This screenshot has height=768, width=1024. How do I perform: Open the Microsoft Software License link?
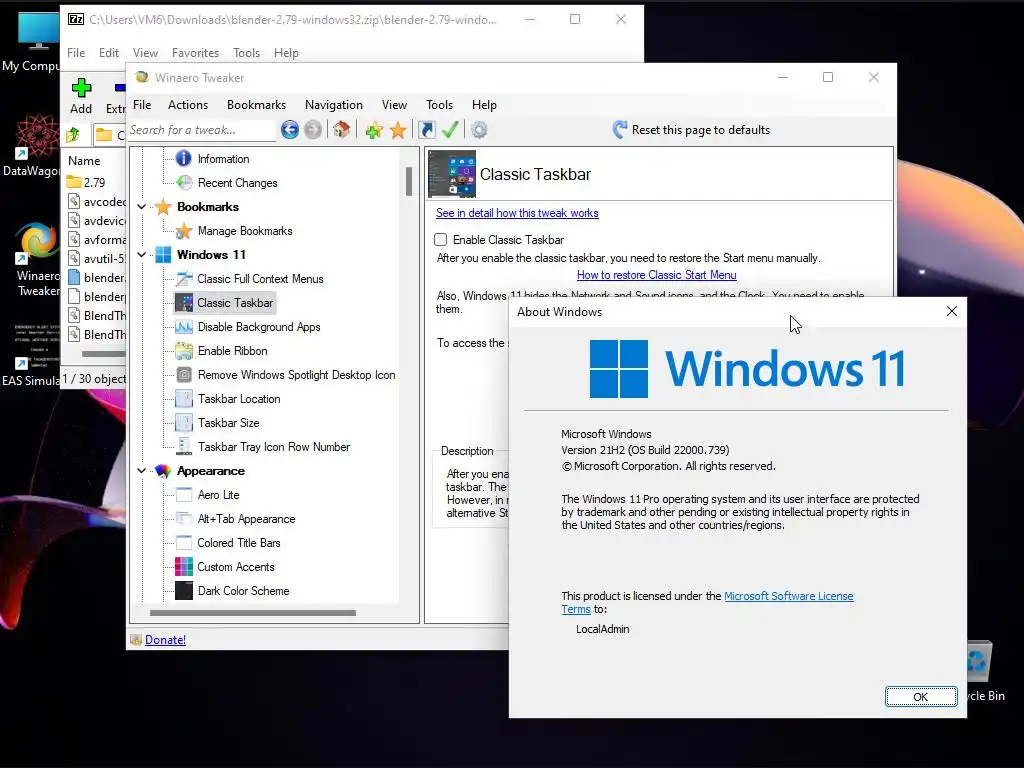point(789,596)
